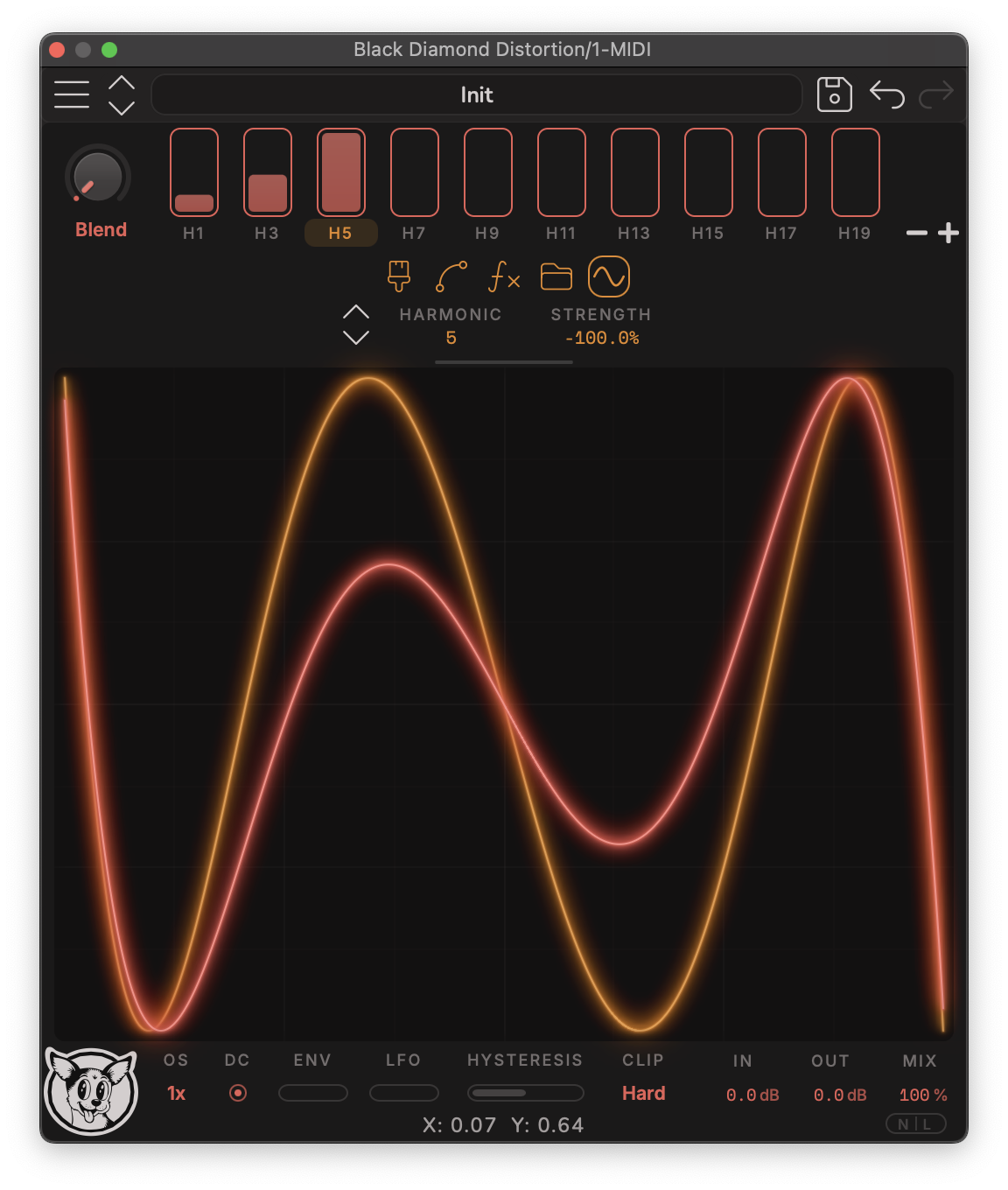This screenshot has height=1190, width=1008.
Task: Click the H1 harmonic bar
Action: pyautogui.click(x=194, y=172)
